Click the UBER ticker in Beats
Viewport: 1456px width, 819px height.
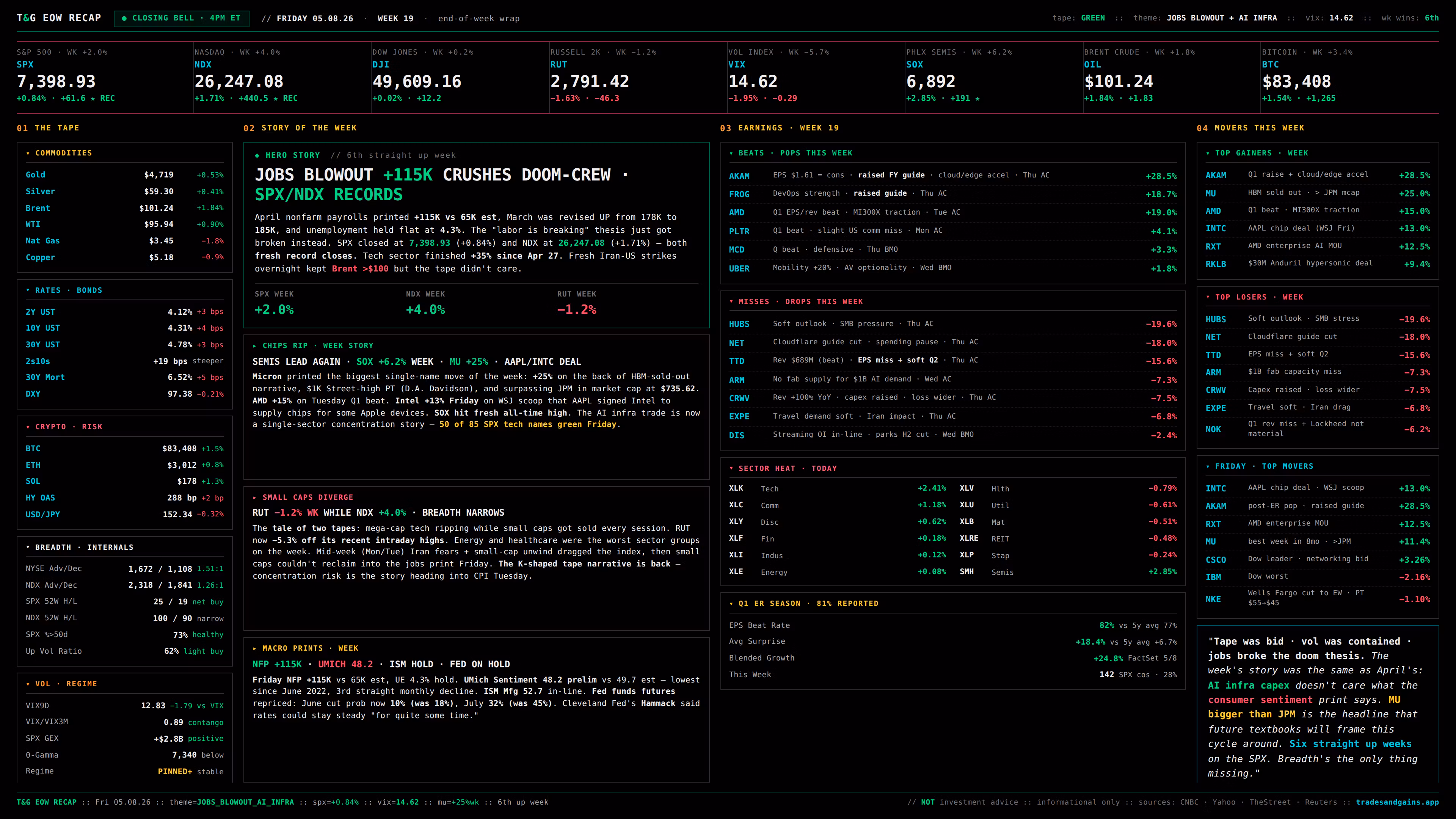tap(739, 268)
